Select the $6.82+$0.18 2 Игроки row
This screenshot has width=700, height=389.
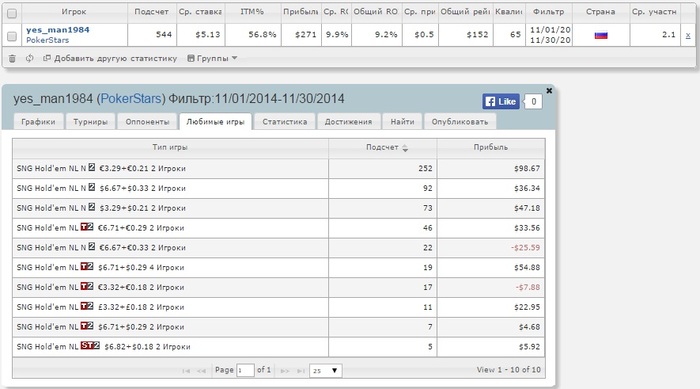(279, 347)
